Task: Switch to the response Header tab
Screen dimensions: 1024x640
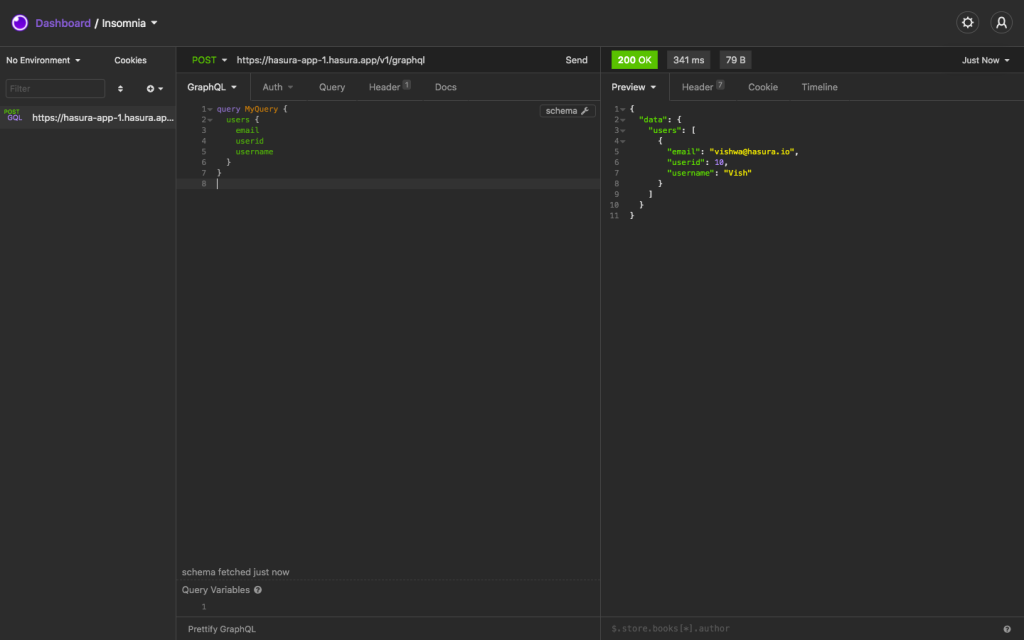Action: pyautogui.click(x=703, y=87)
